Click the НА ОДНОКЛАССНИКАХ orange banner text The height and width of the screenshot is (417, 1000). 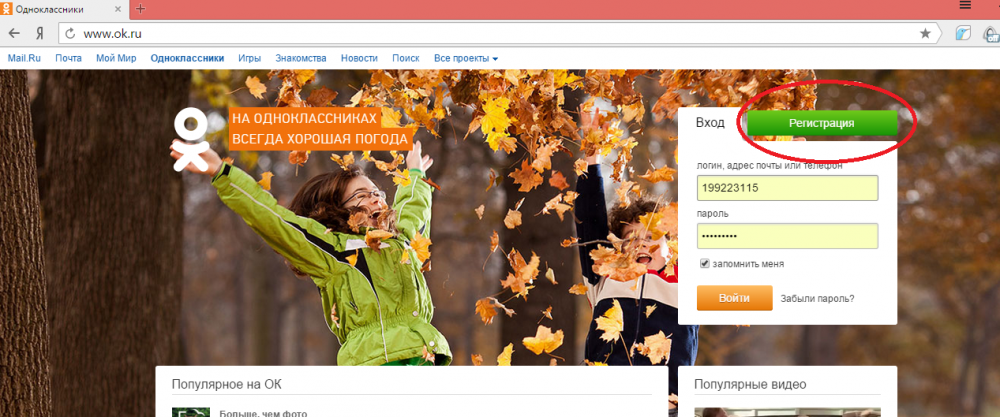click(303, 118)
